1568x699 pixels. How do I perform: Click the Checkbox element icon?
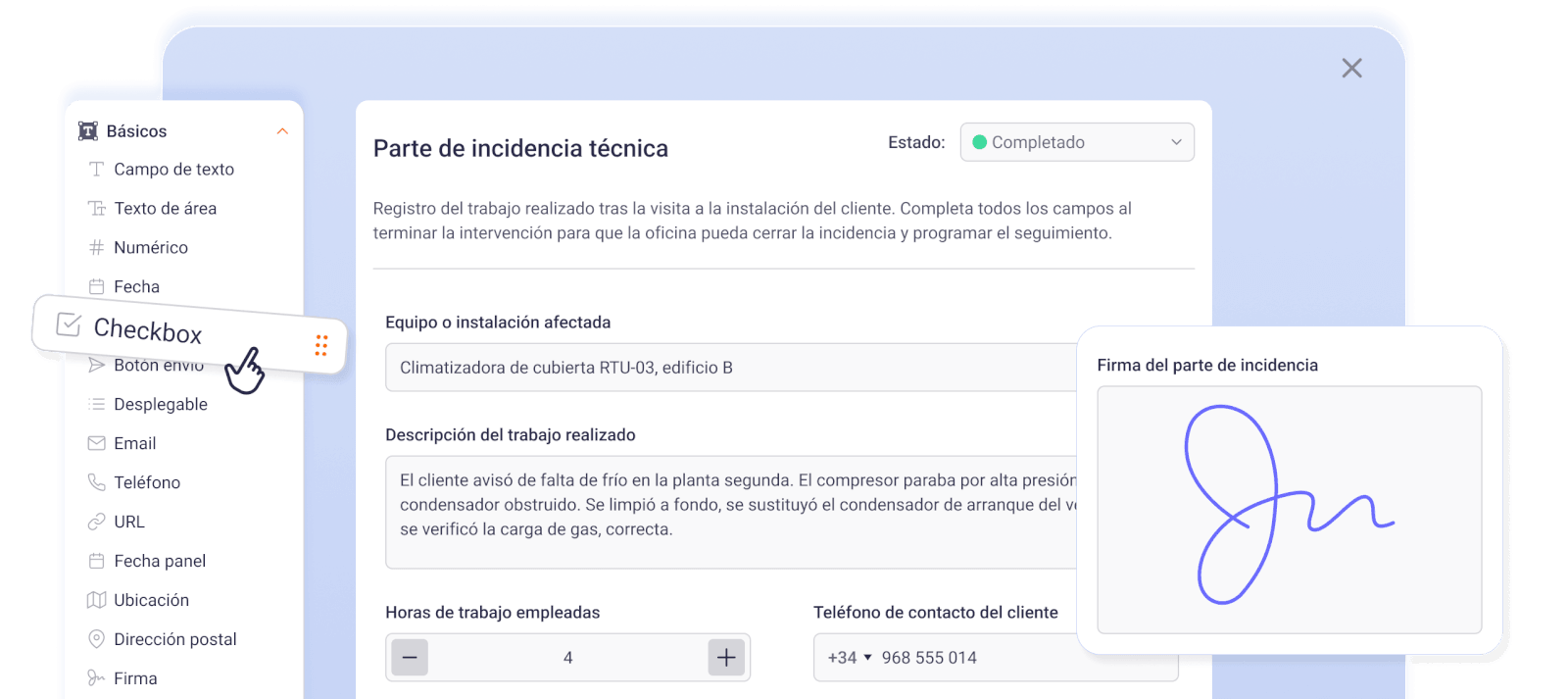69,324
